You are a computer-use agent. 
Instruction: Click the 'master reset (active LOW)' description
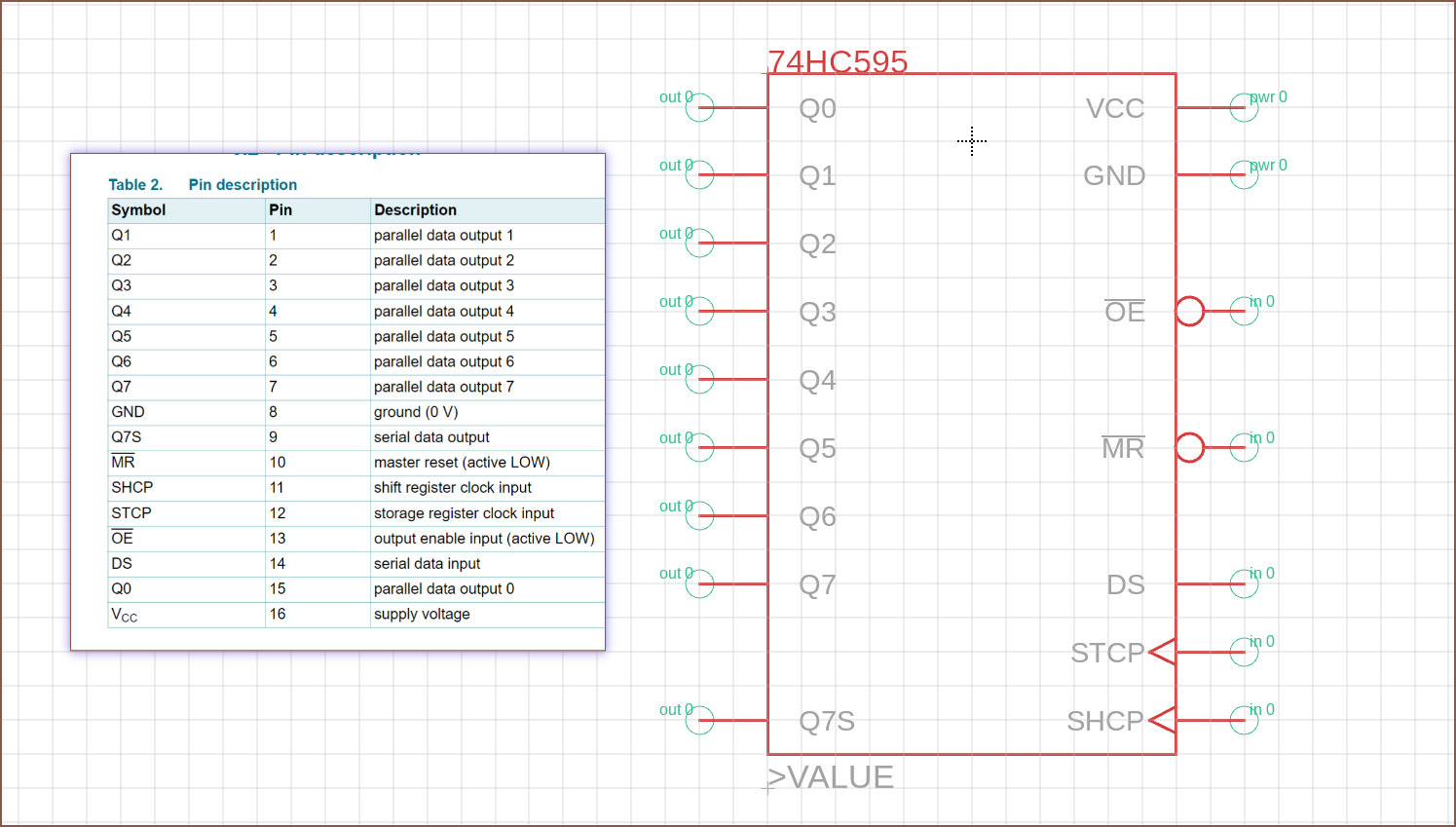(x=462, y=463)
